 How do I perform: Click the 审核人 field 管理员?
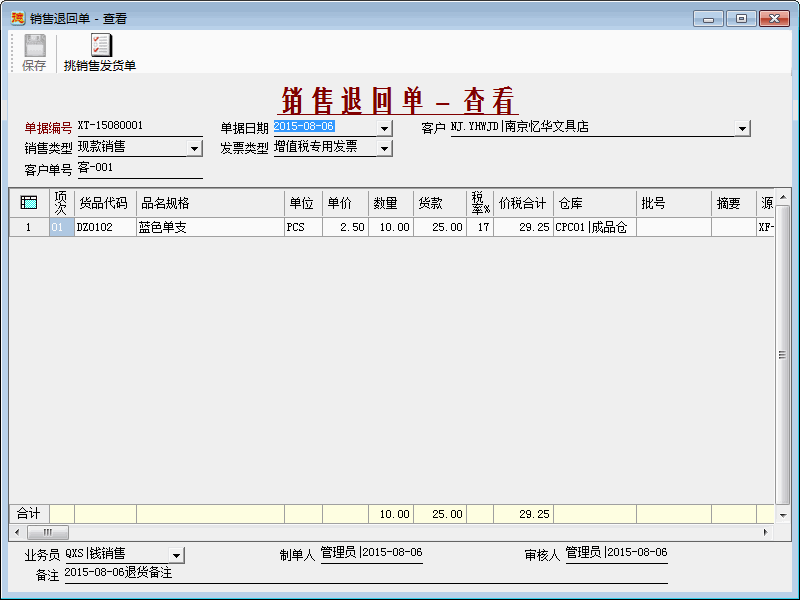616,553
